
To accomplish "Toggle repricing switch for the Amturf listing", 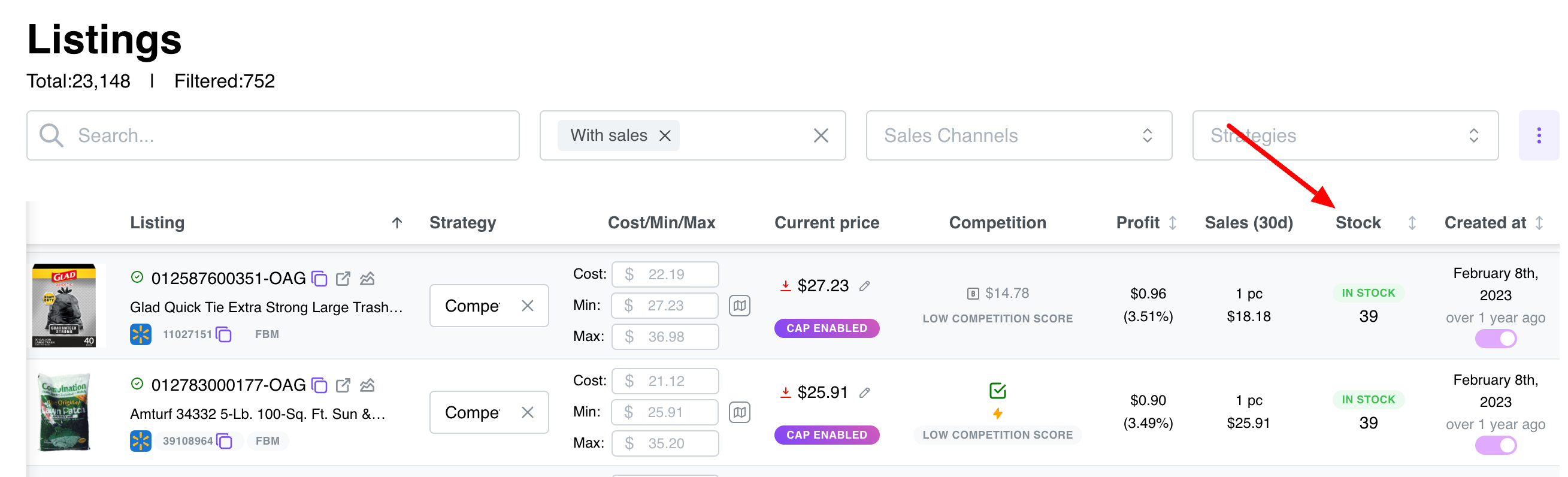I will 1495,445.
